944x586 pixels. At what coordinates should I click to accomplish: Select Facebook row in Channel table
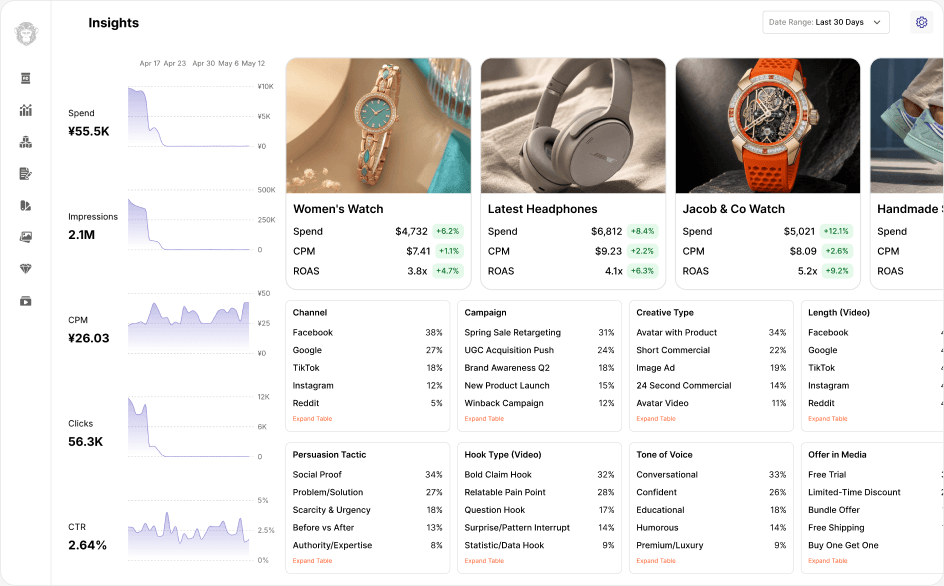tap(367, 332)
